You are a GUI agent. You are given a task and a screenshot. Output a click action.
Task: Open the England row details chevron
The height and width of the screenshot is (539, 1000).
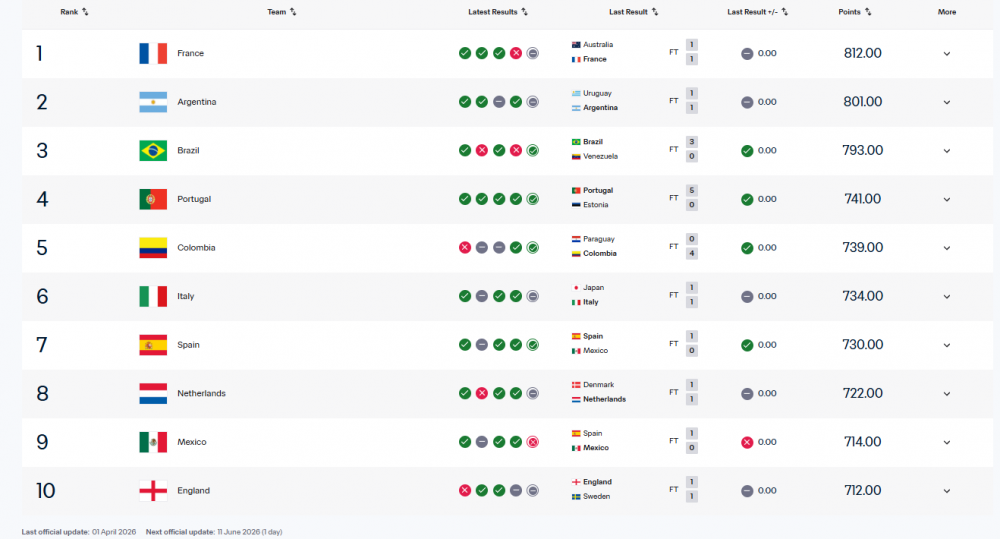(x=947, y=491)
